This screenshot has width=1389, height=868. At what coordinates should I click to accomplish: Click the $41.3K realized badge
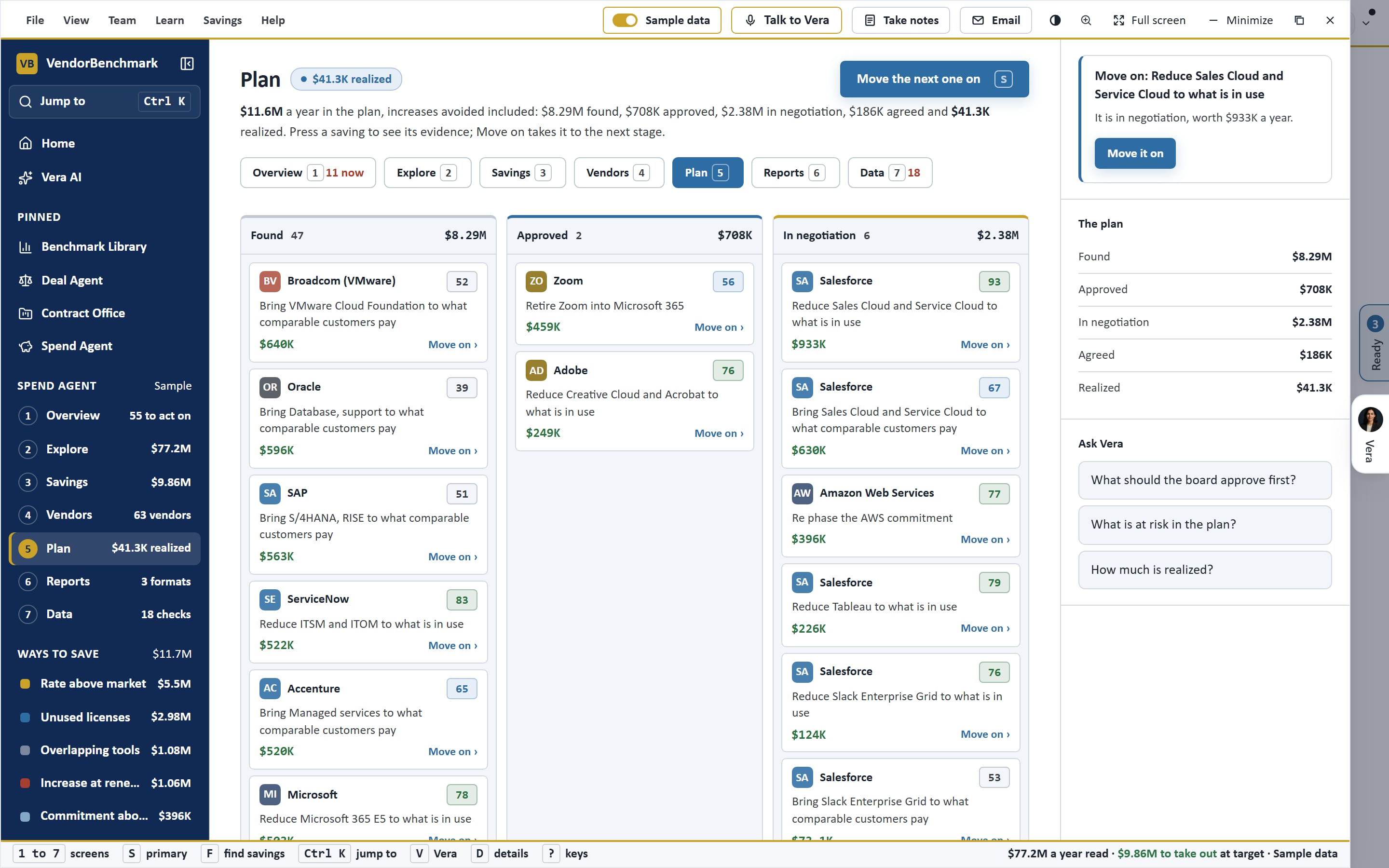(x=345, y=79)
